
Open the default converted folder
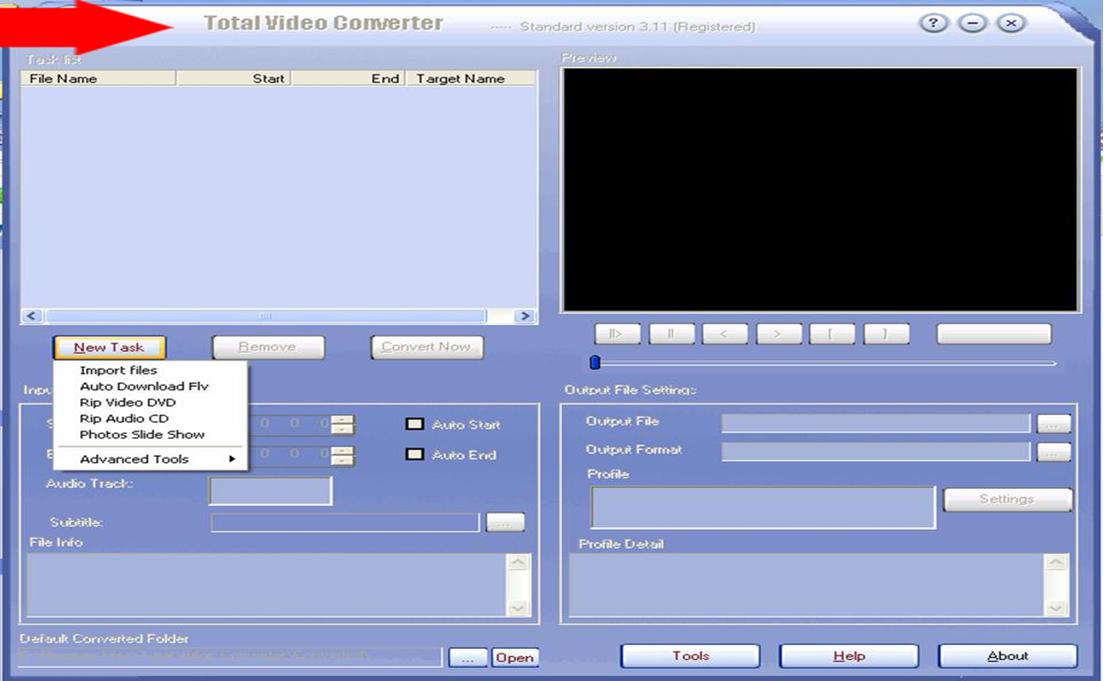click(515, 657)
